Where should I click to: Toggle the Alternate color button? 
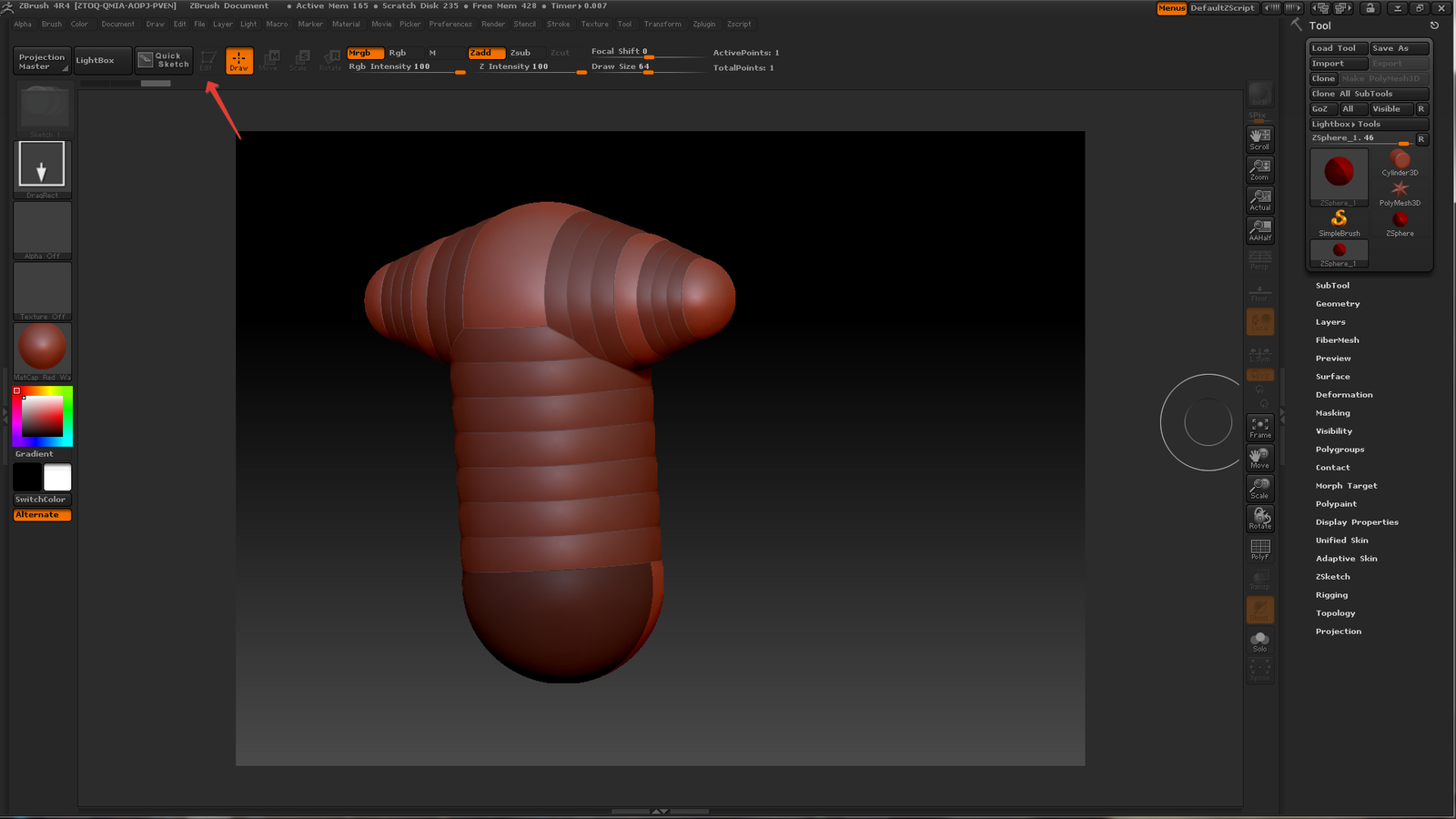pos(42,515)
